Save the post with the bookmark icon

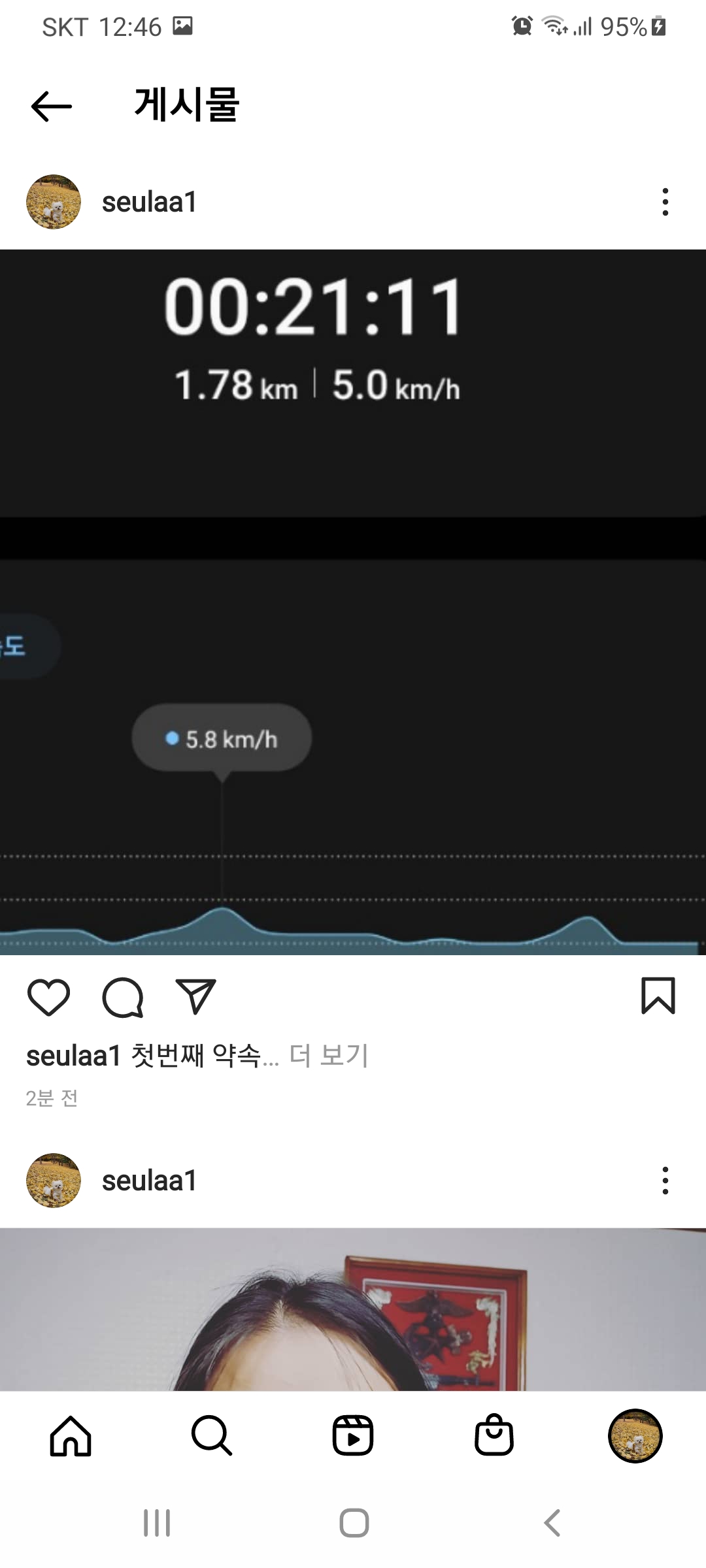click(658, 996)
